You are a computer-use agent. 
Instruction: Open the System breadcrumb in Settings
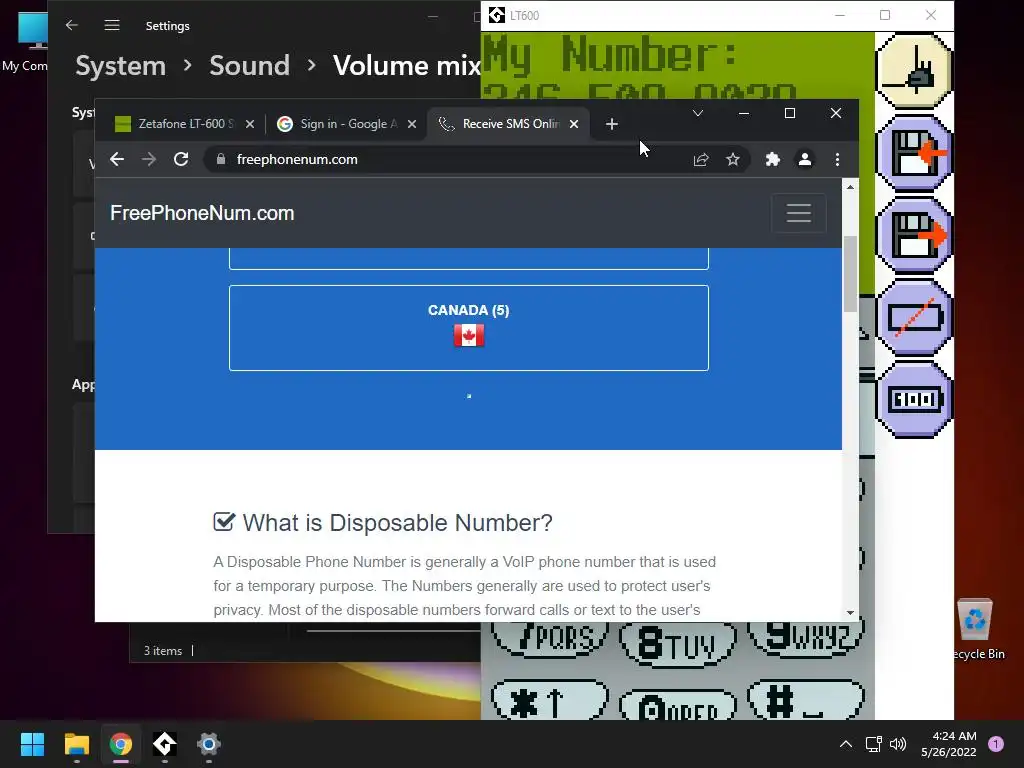coord(121,66)
